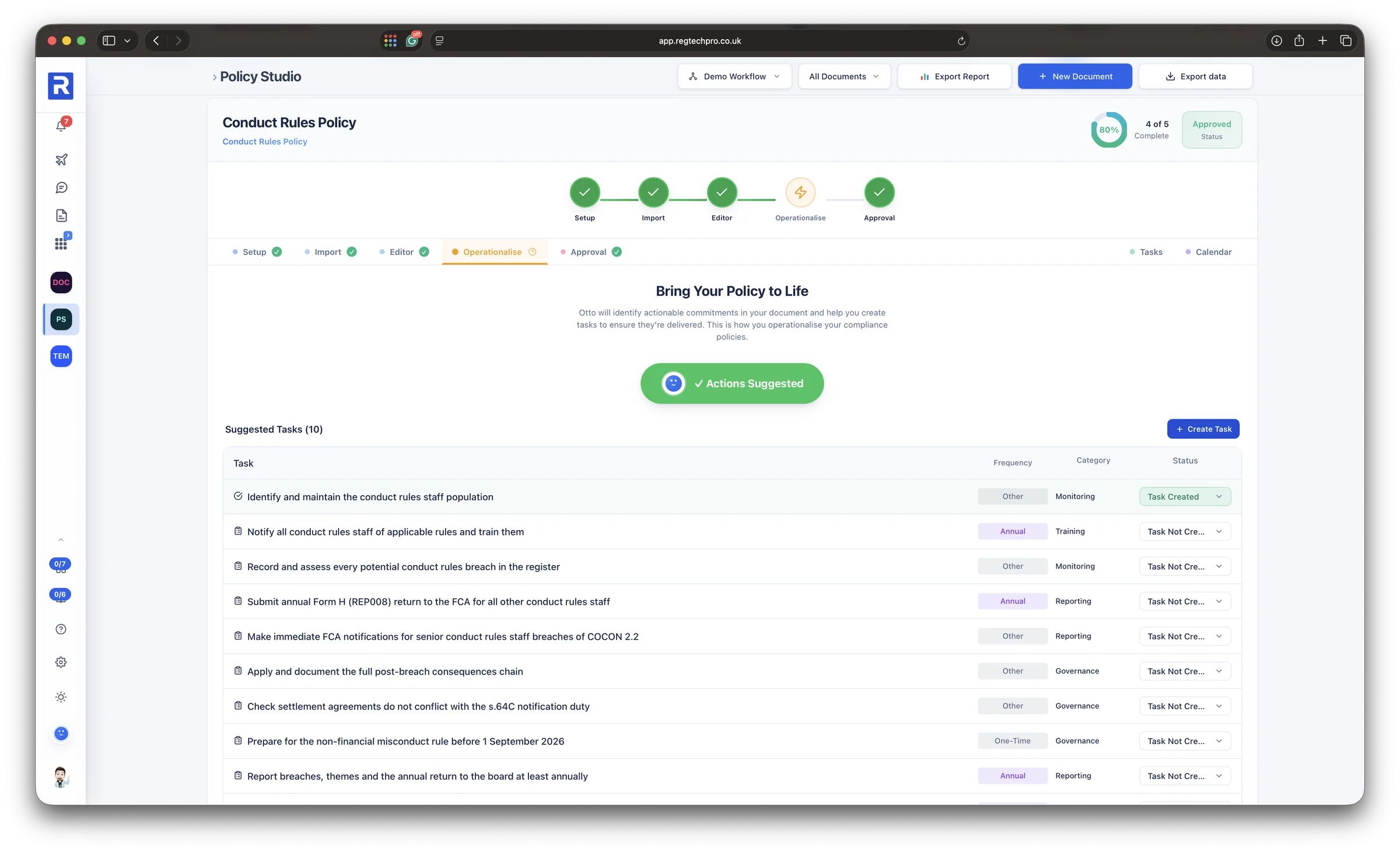Image resolution: width=1400 pixels, height=852 pixels.
Task: Select the PS Policy Studio module icon
Action: point(61,319)
